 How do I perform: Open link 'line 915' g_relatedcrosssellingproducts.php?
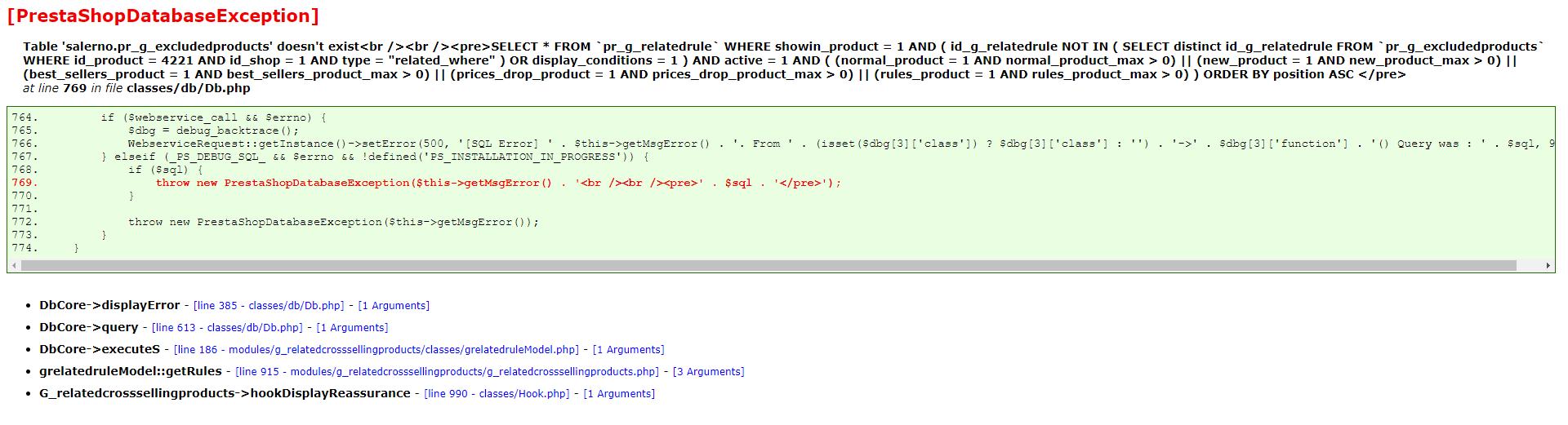point(448,372)
